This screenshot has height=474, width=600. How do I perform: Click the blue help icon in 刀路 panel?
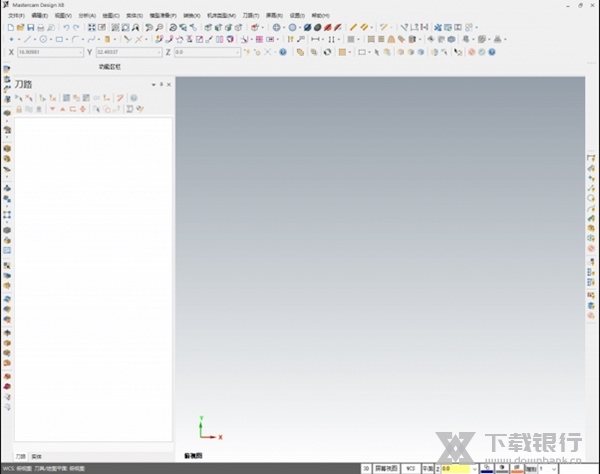pyautogui.click(x=134, y=98)
